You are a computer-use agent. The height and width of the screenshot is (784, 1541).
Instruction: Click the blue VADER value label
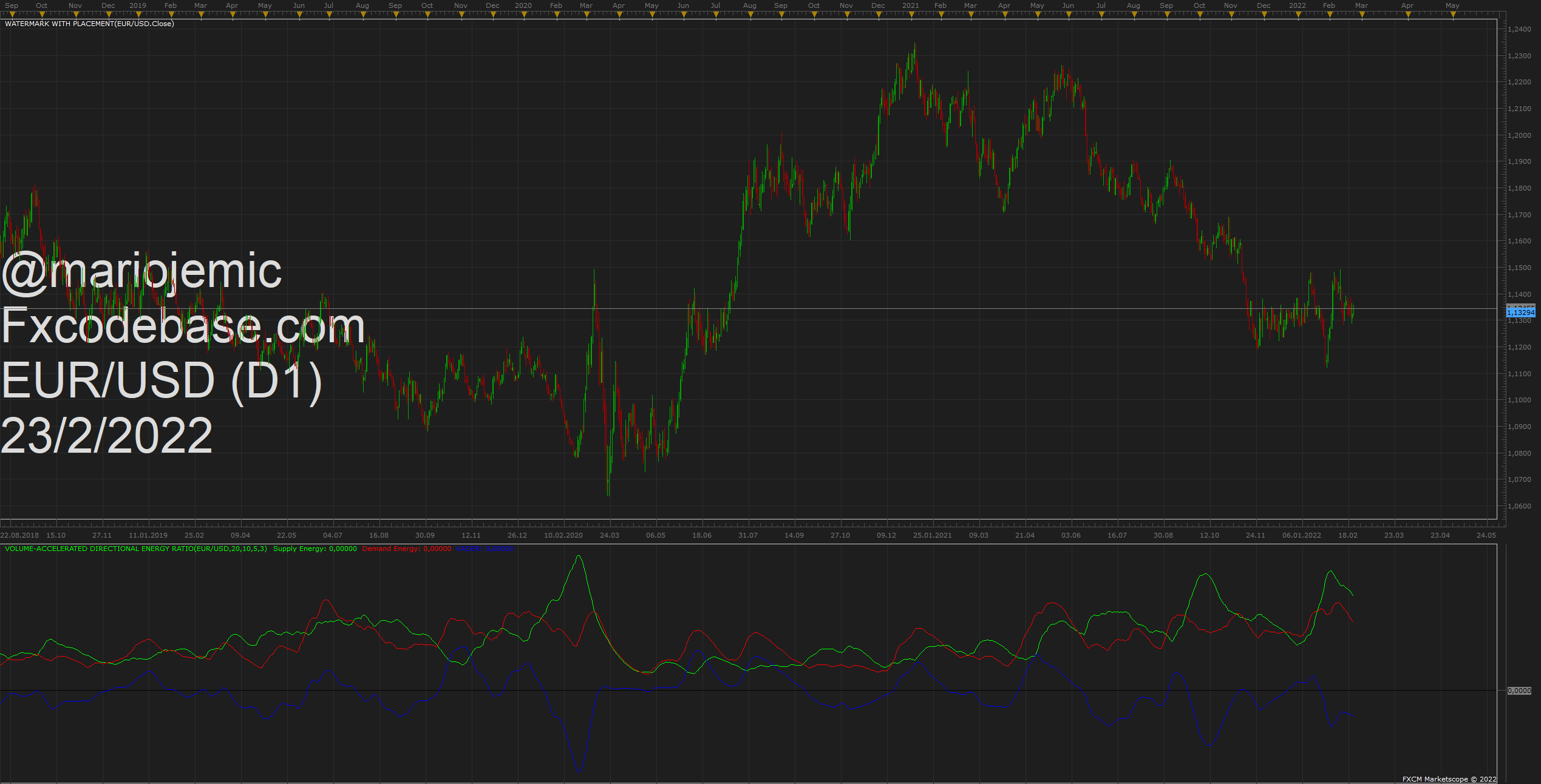(485, 549)
